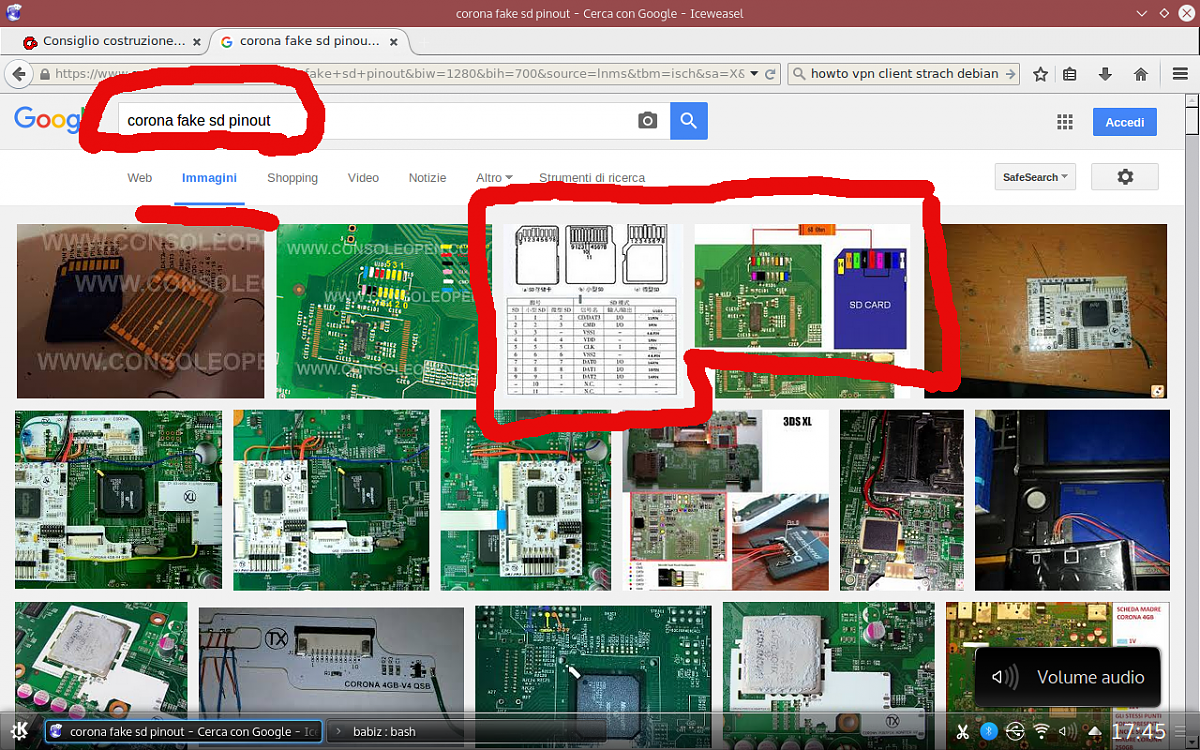This screenshot has width=1200, height=750.
Task: Search by image using the camera icon
Action: (x=648, y=121)
